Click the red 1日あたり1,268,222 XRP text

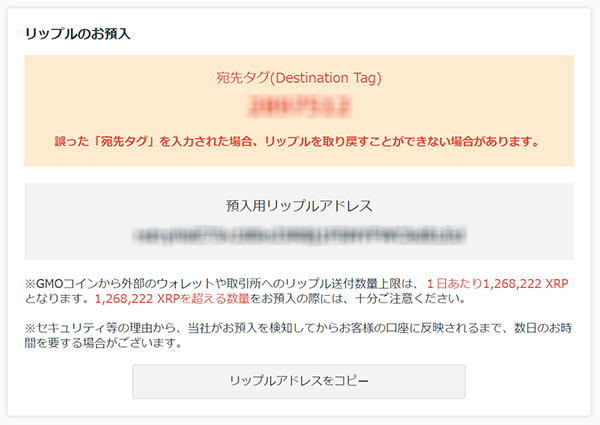click(497, 284)
